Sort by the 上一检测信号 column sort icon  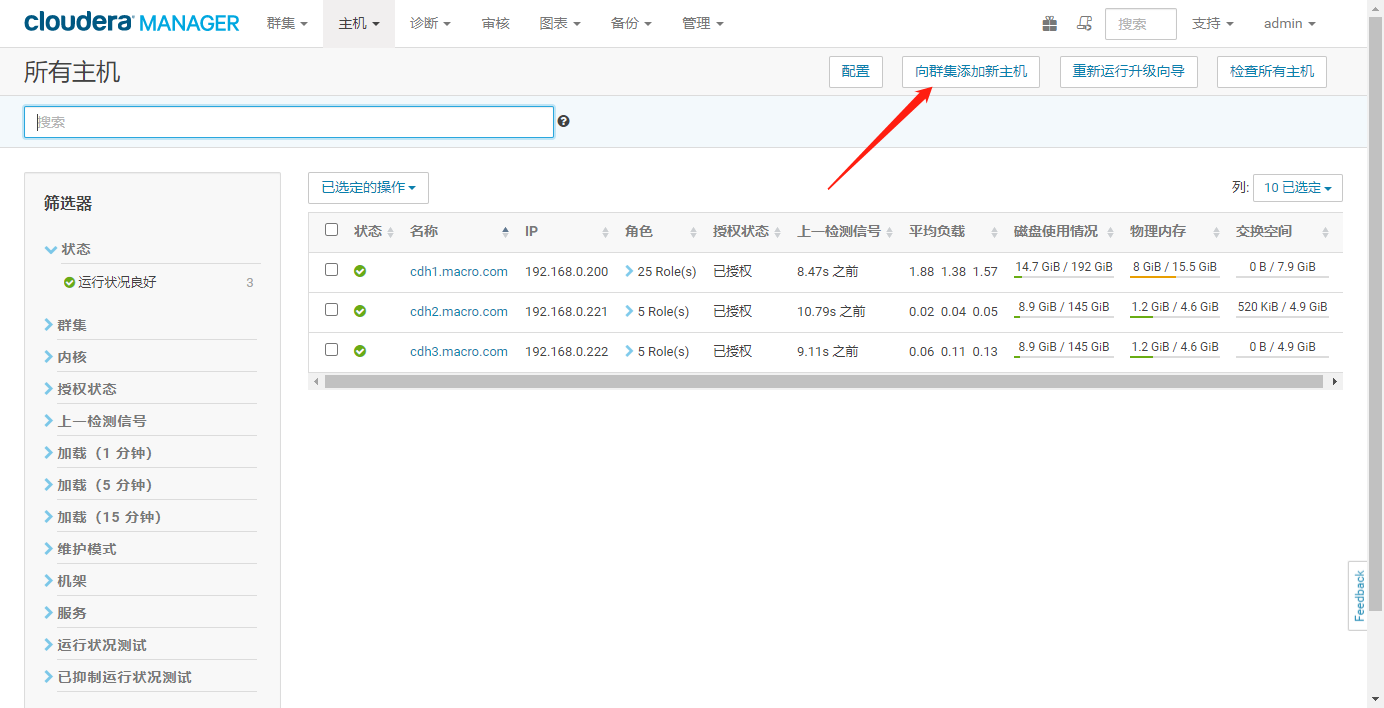click(x=889, y=232)
